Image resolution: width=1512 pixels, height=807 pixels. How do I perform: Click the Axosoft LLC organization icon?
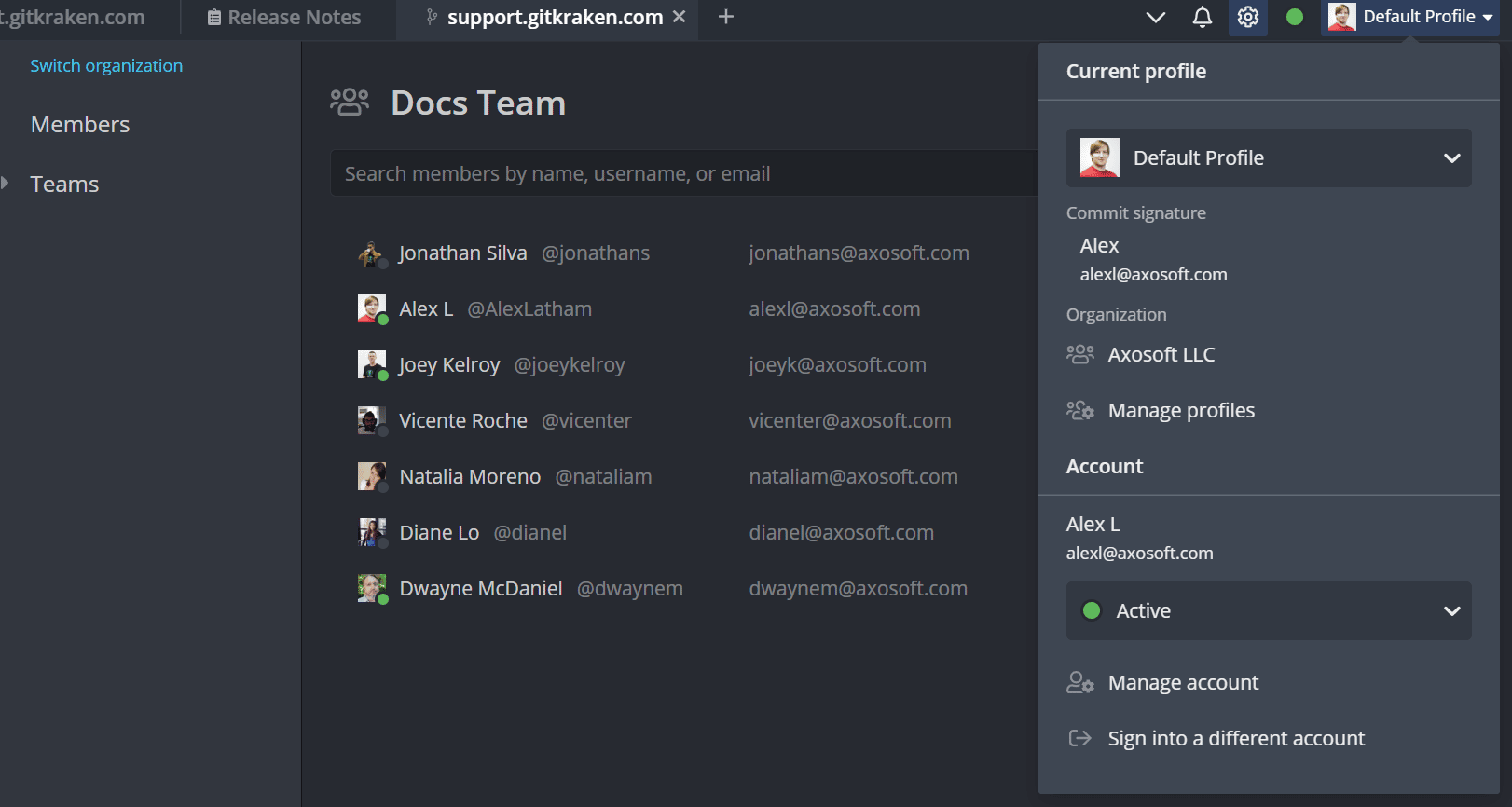click(1079, 354)
